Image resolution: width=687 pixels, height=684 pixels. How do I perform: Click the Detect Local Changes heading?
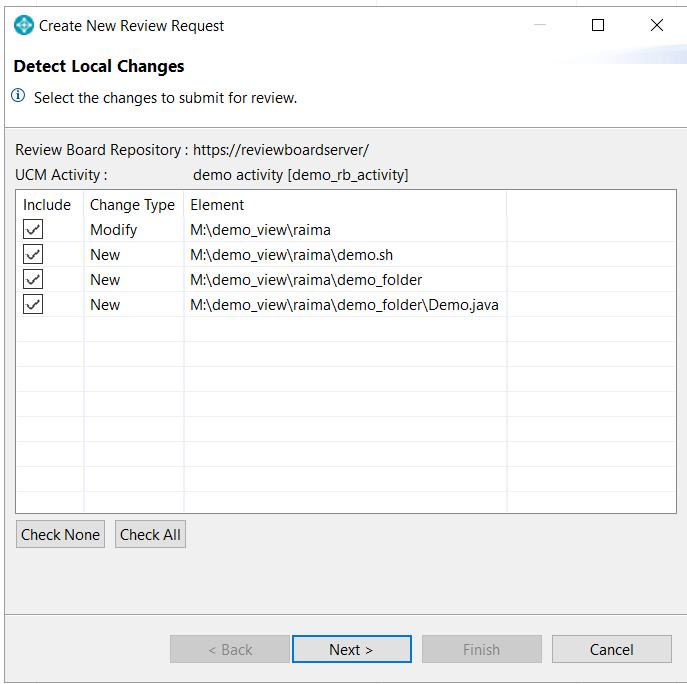(99, 66)
